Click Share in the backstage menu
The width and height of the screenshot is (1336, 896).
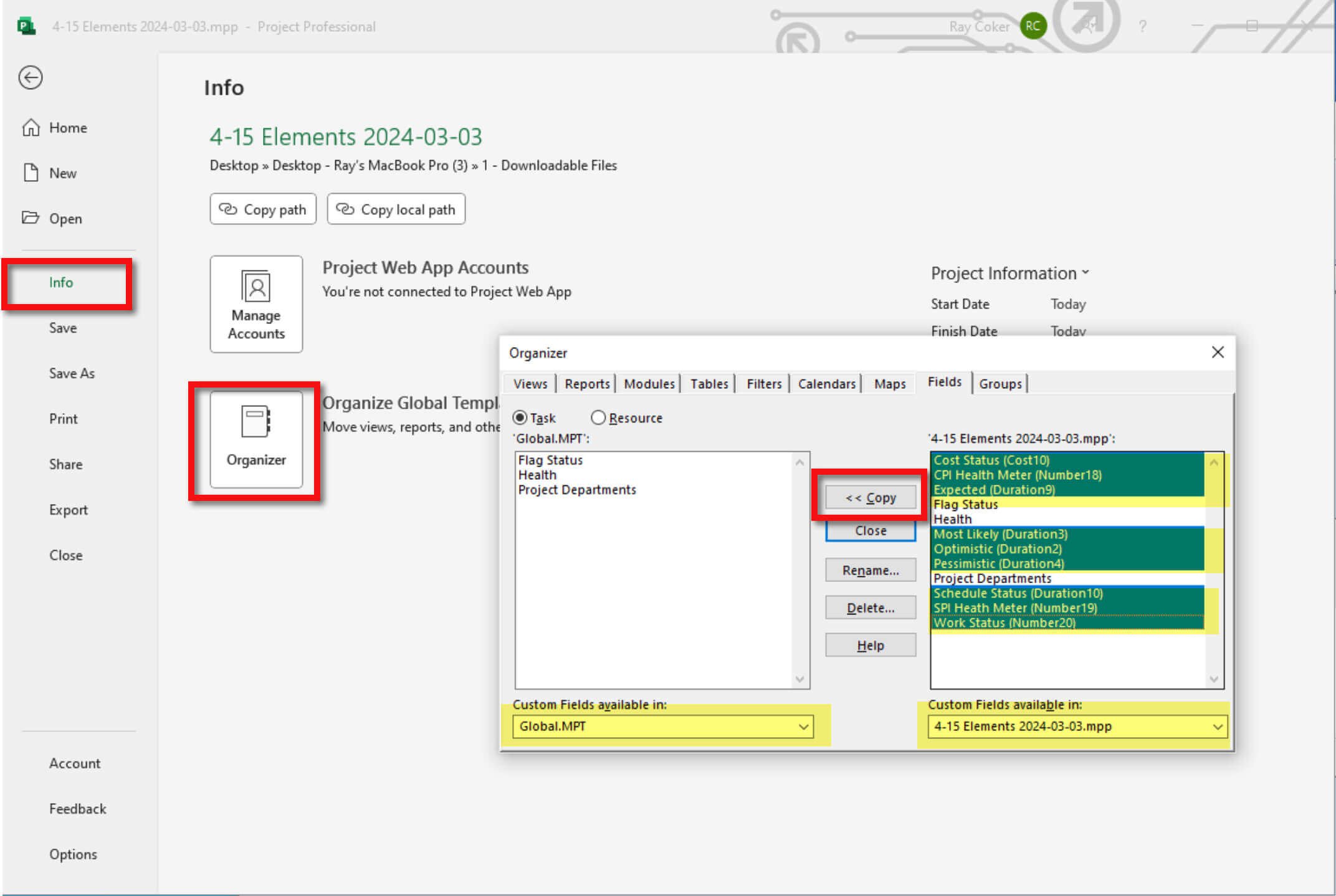pyautogui.click(x=65, y=464)
